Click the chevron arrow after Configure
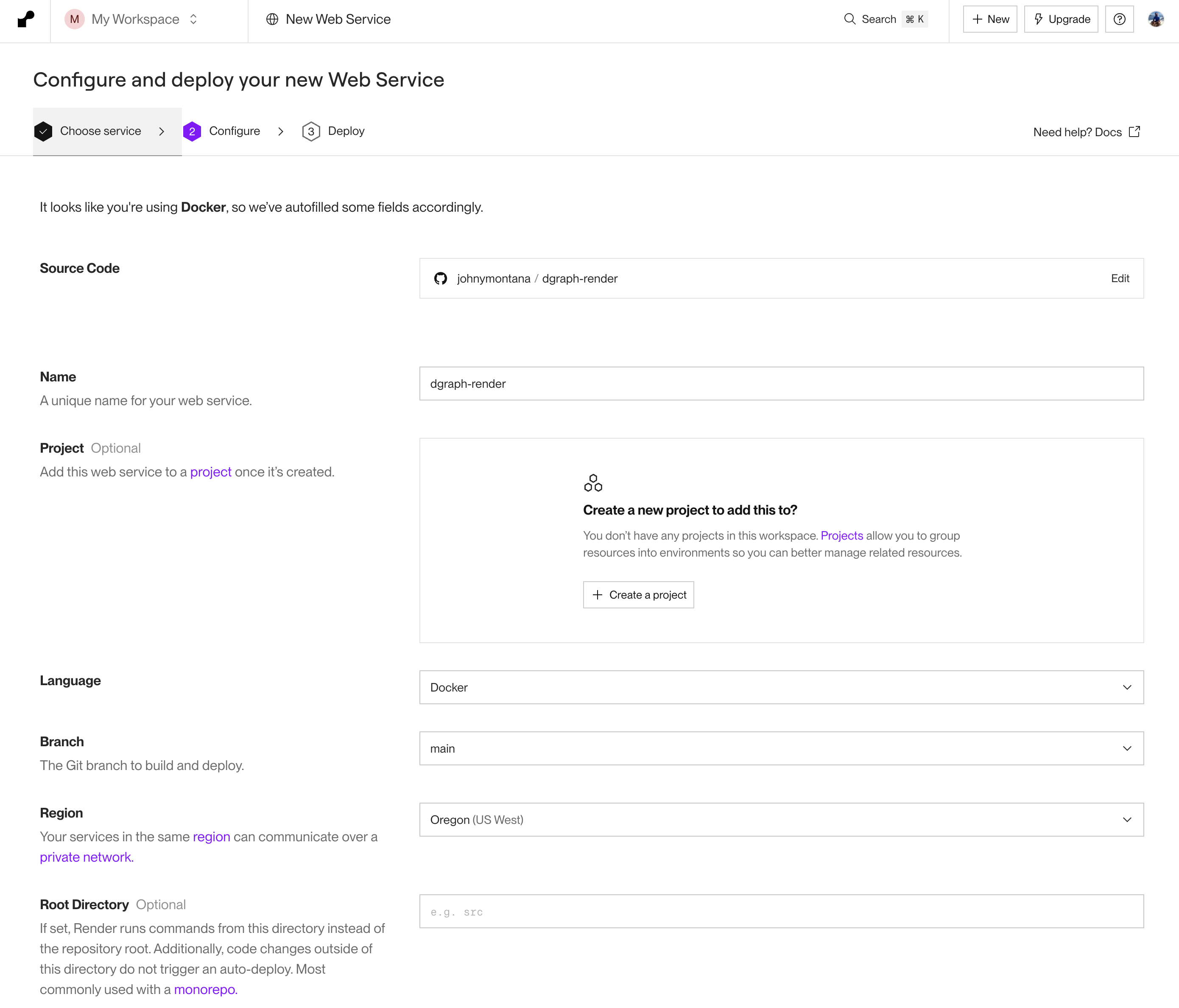The height and width of the screenshot is (1008, 1179). (280, 132)
